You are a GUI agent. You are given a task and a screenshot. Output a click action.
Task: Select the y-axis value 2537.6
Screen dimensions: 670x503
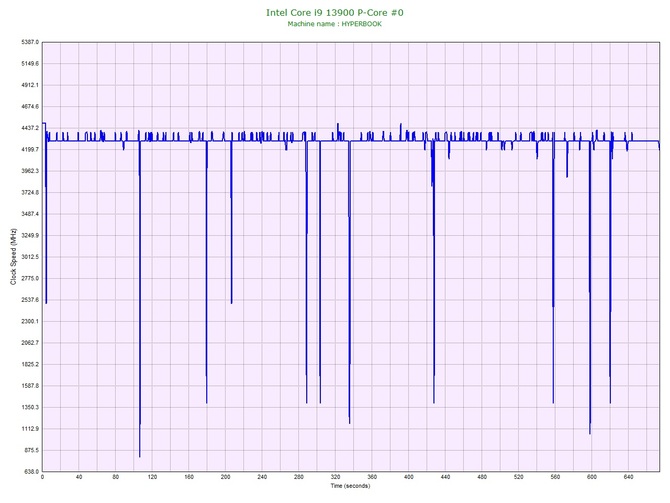pyautogui.click(x=30, y=300)
